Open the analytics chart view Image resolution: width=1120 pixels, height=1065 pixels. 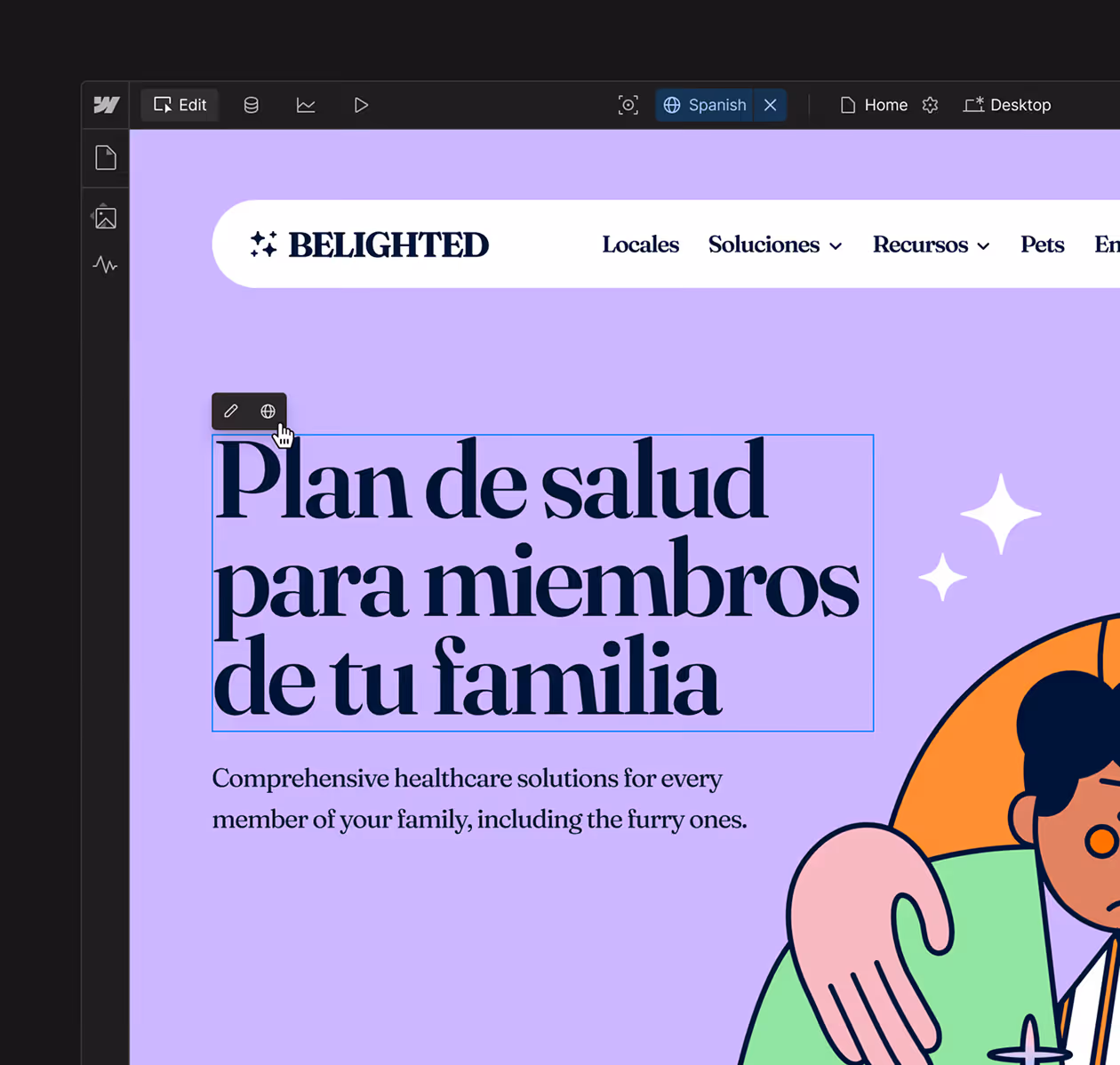coord(306,105)
